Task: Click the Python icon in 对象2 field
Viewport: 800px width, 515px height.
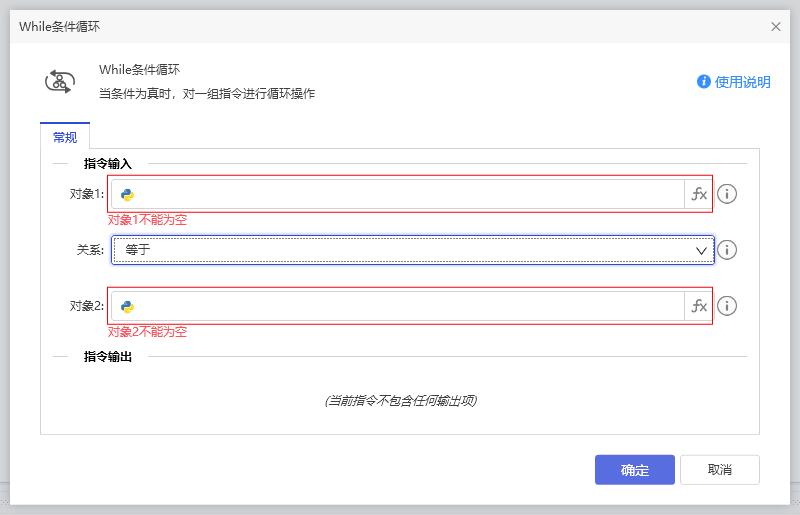Action: (x=127, y=306)
